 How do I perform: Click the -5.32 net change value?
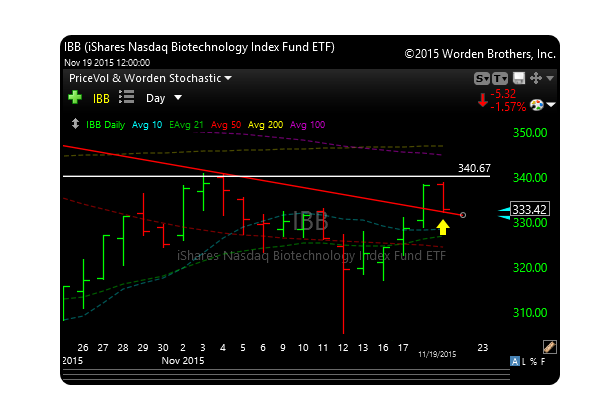504,94
